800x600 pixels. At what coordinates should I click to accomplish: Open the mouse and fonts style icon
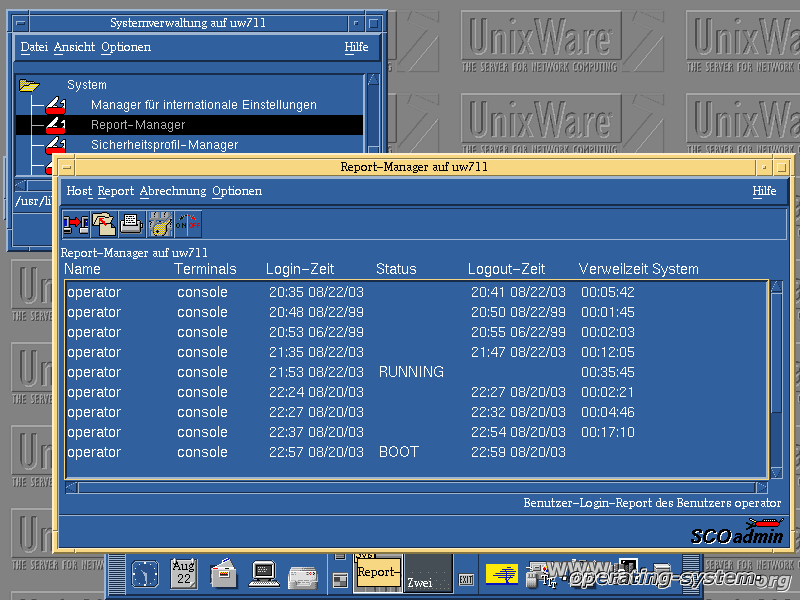(541, 575)
